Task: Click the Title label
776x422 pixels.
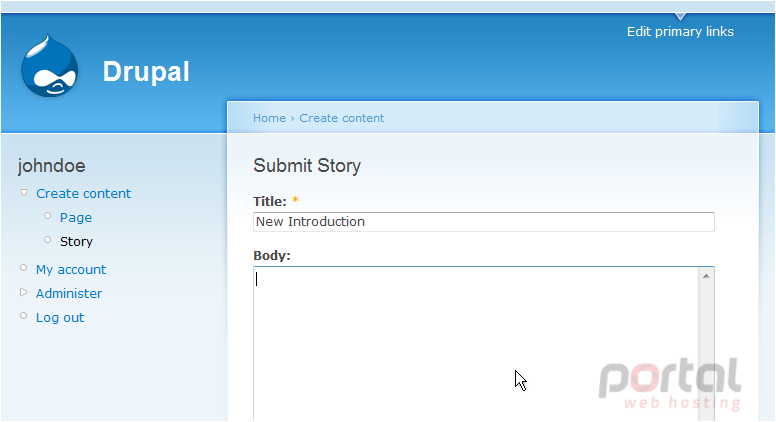Action: [270, 201]
